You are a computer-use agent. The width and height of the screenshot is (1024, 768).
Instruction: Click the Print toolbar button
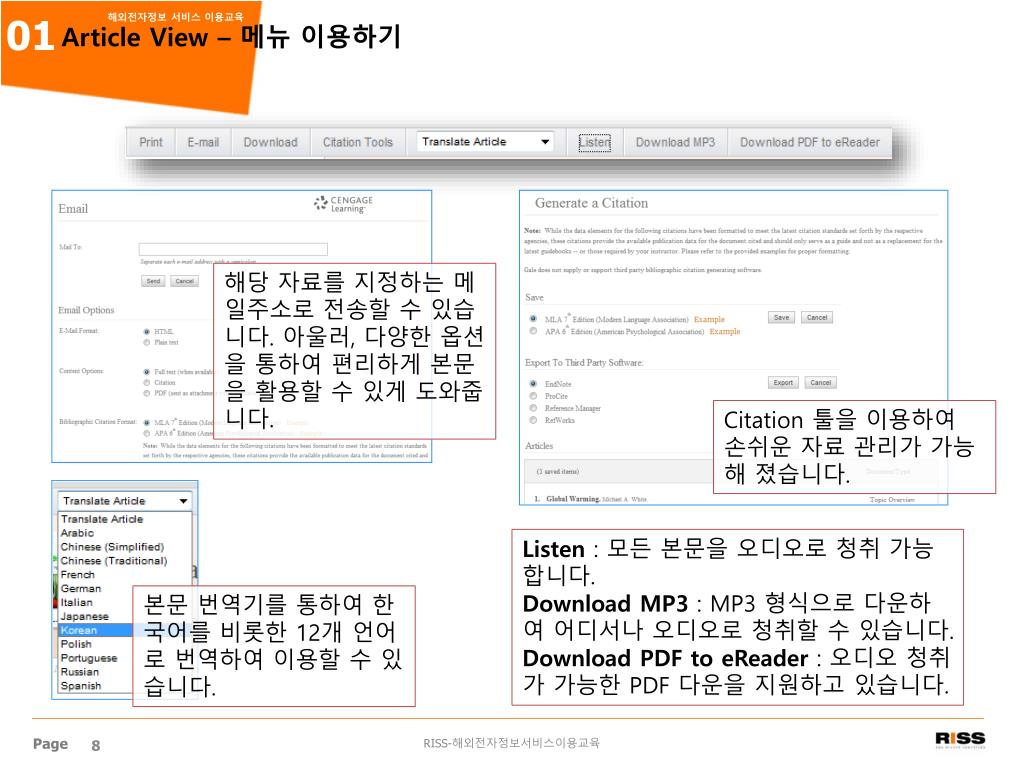coord(151,142)
